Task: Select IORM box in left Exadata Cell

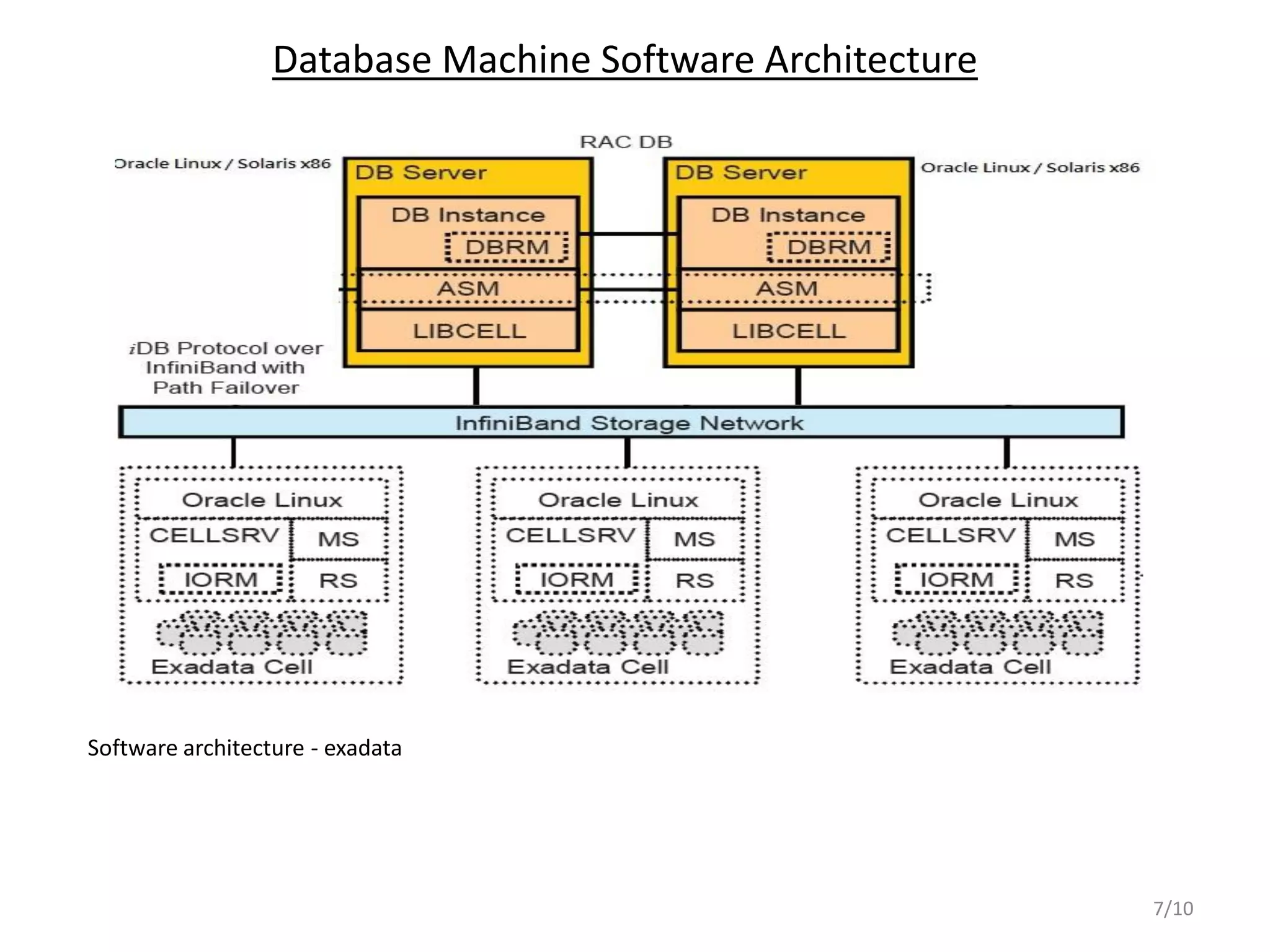Action: point(221,580)
